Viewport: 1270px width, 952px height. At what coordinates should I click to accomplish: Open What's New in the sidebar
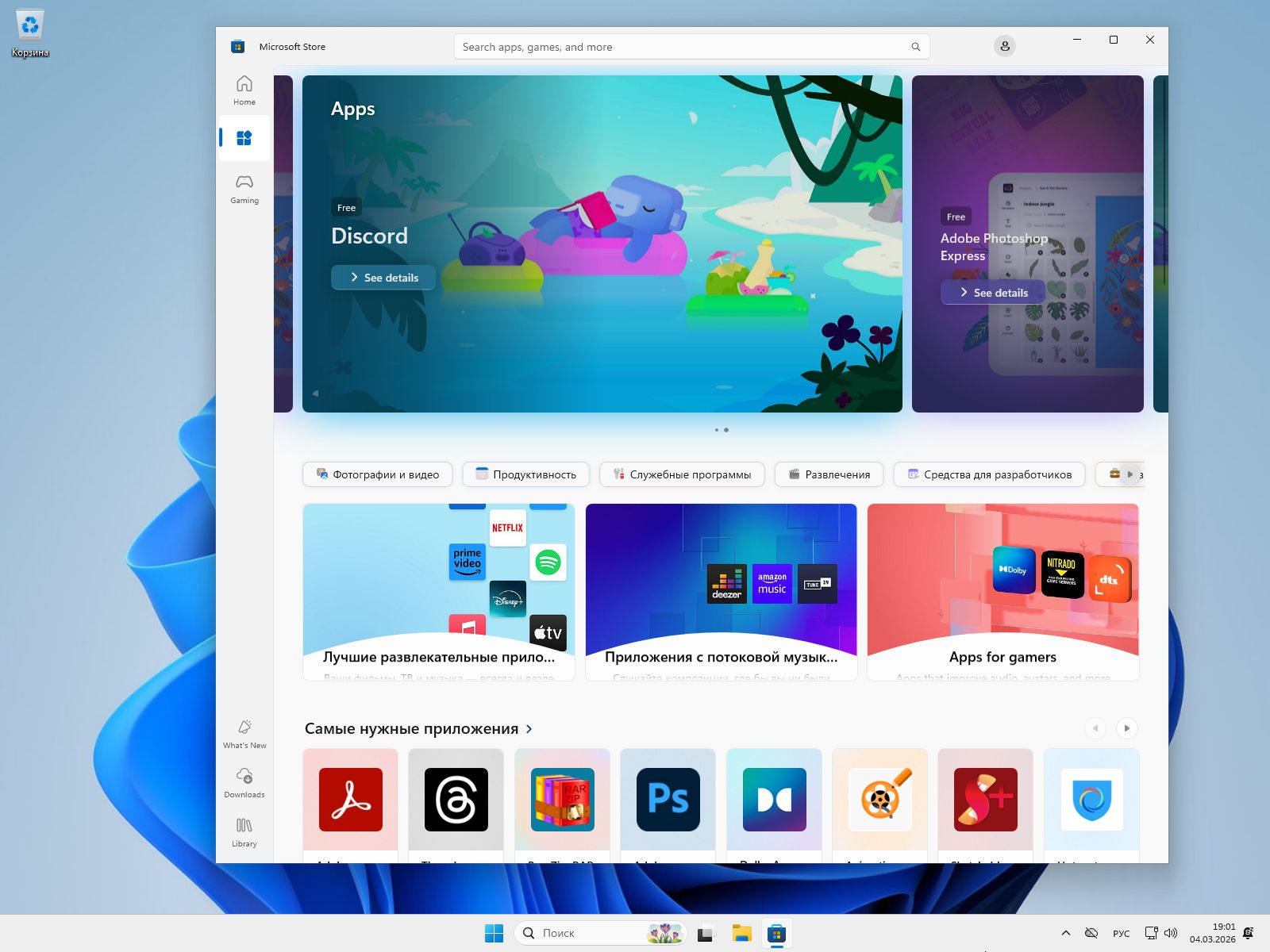click(244, 734)
